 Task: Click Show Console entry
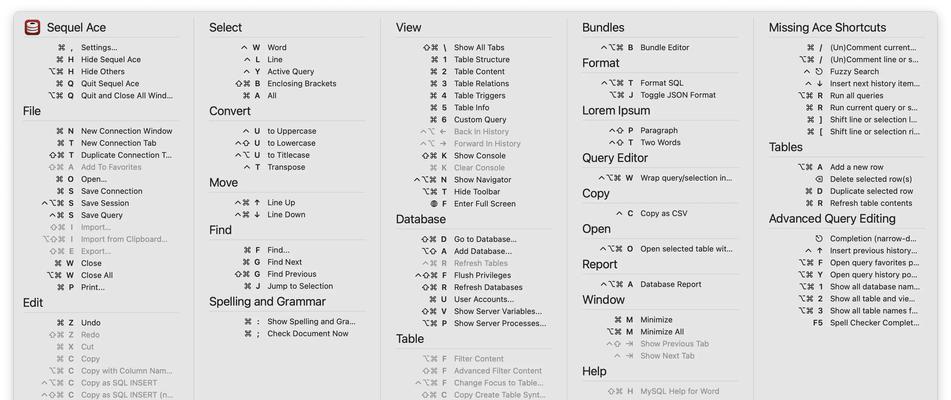click(x=480, y=156)
